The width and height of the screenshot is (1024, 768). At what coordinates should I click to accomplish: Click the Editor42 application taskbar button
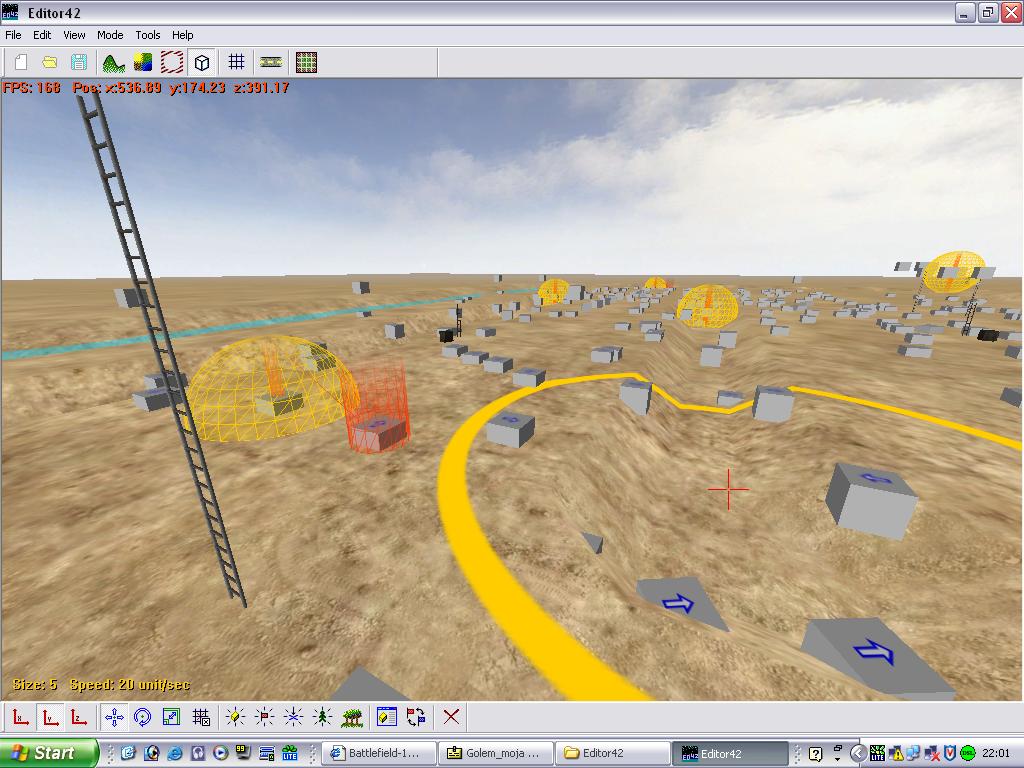tap(729, 753)
